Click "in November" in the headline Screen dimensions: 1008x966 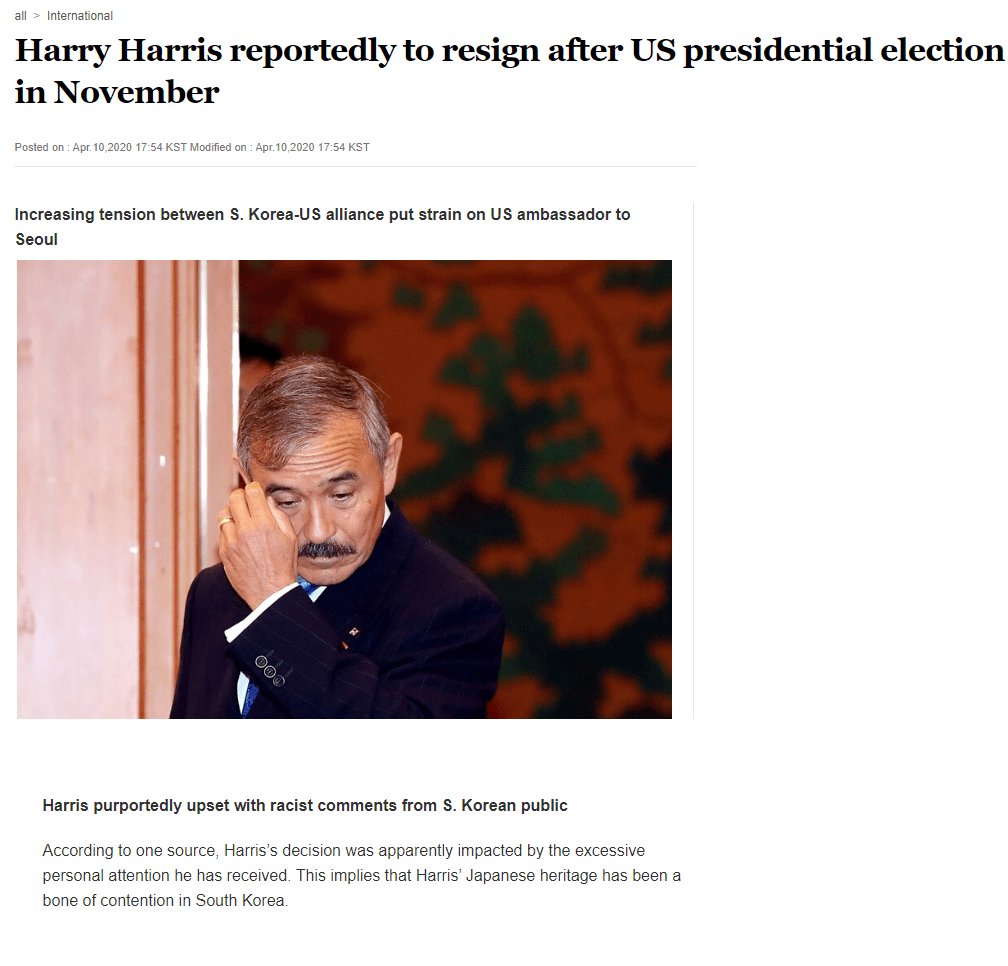117,93
